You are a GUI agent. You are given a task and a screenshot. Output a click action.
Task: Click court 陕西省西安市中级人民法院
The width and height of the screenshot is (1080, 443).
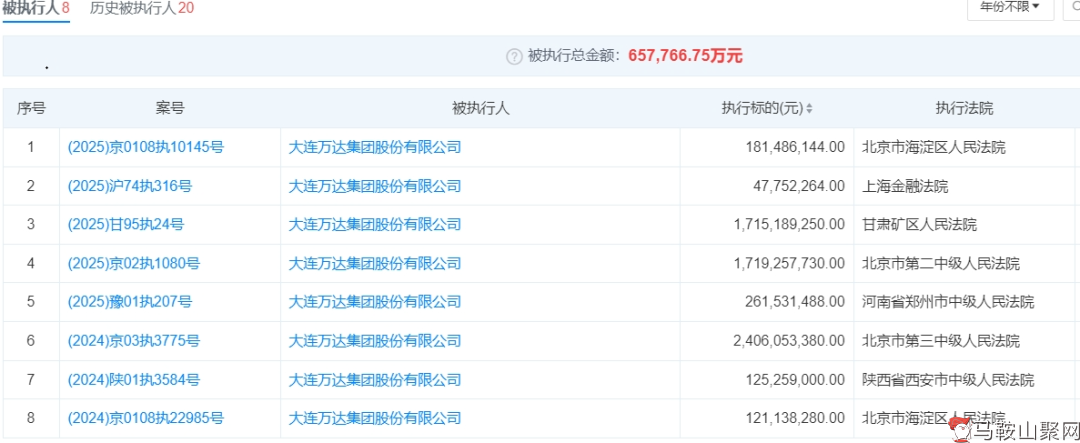[948, 380]
